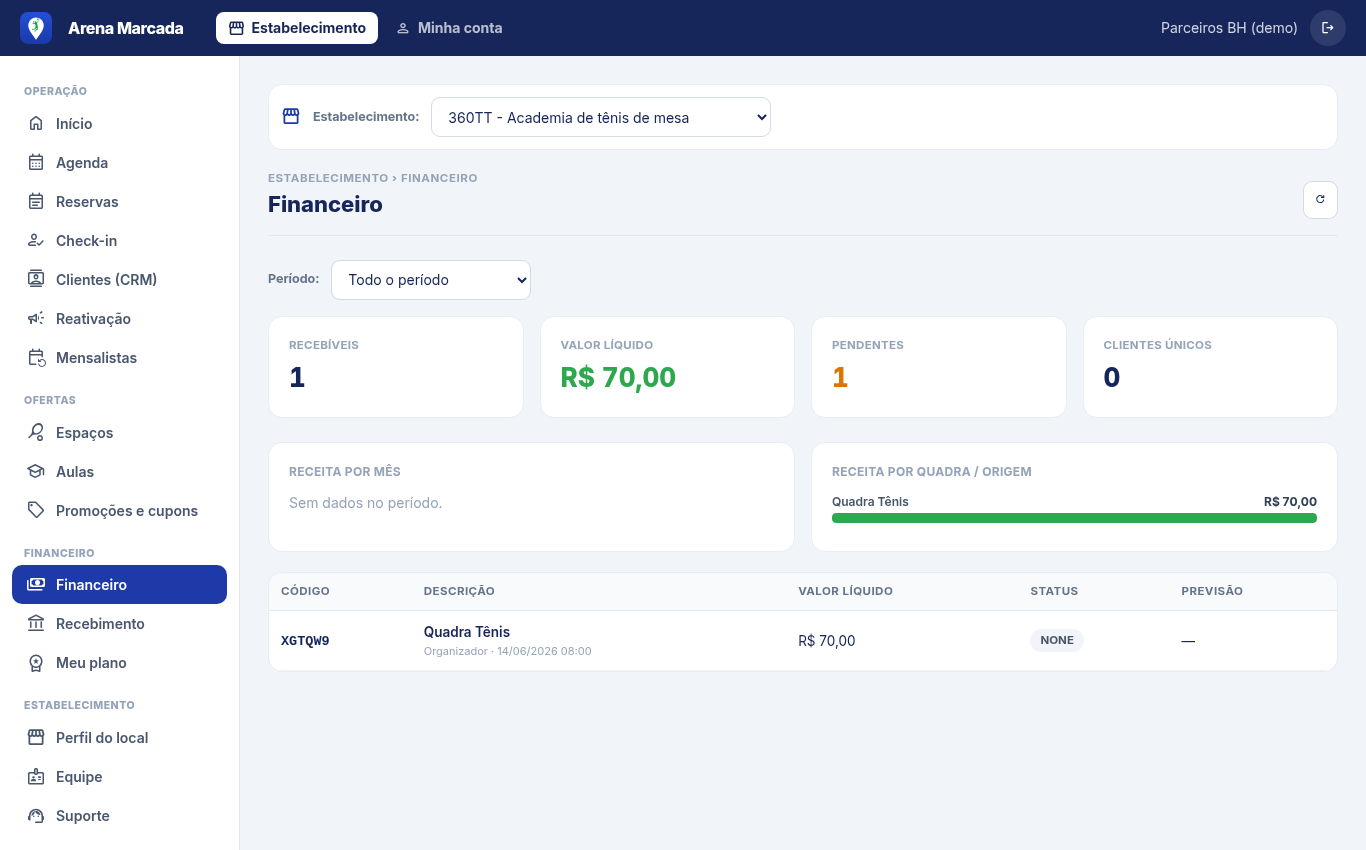This screenshot has height=850, width=1366.
Task: Click the Check-in person icon
Action: (x=36, y=241)
